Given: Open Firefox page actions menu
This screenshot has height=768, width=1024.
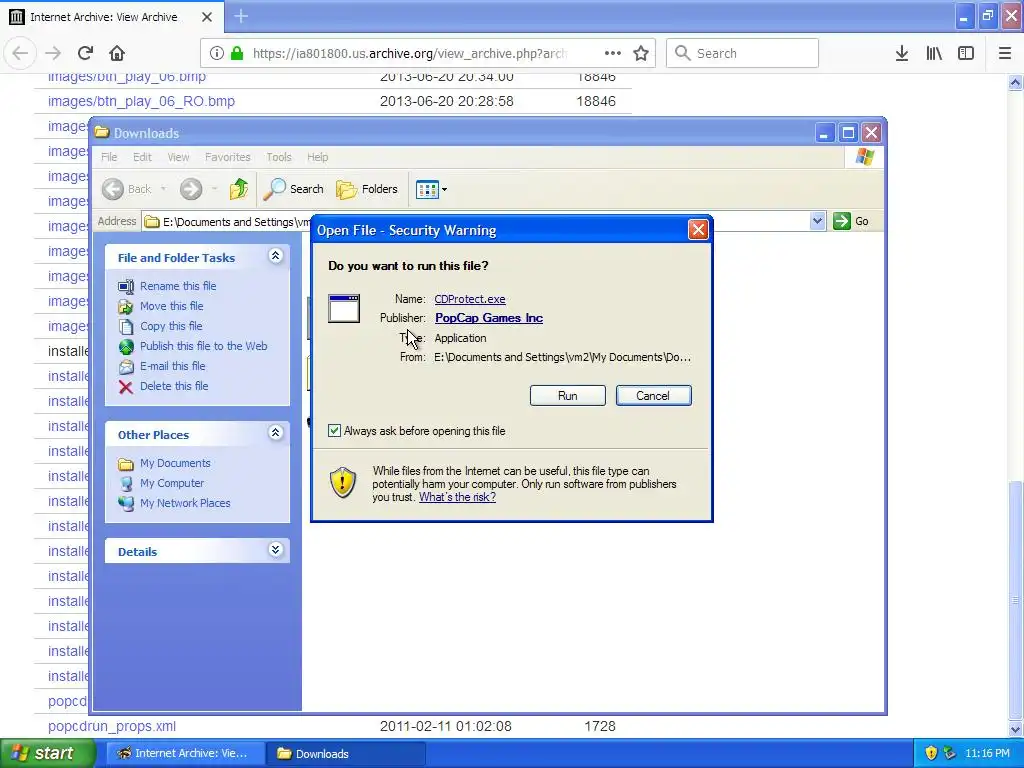Looking at the screenshot, I should point(613,54).
